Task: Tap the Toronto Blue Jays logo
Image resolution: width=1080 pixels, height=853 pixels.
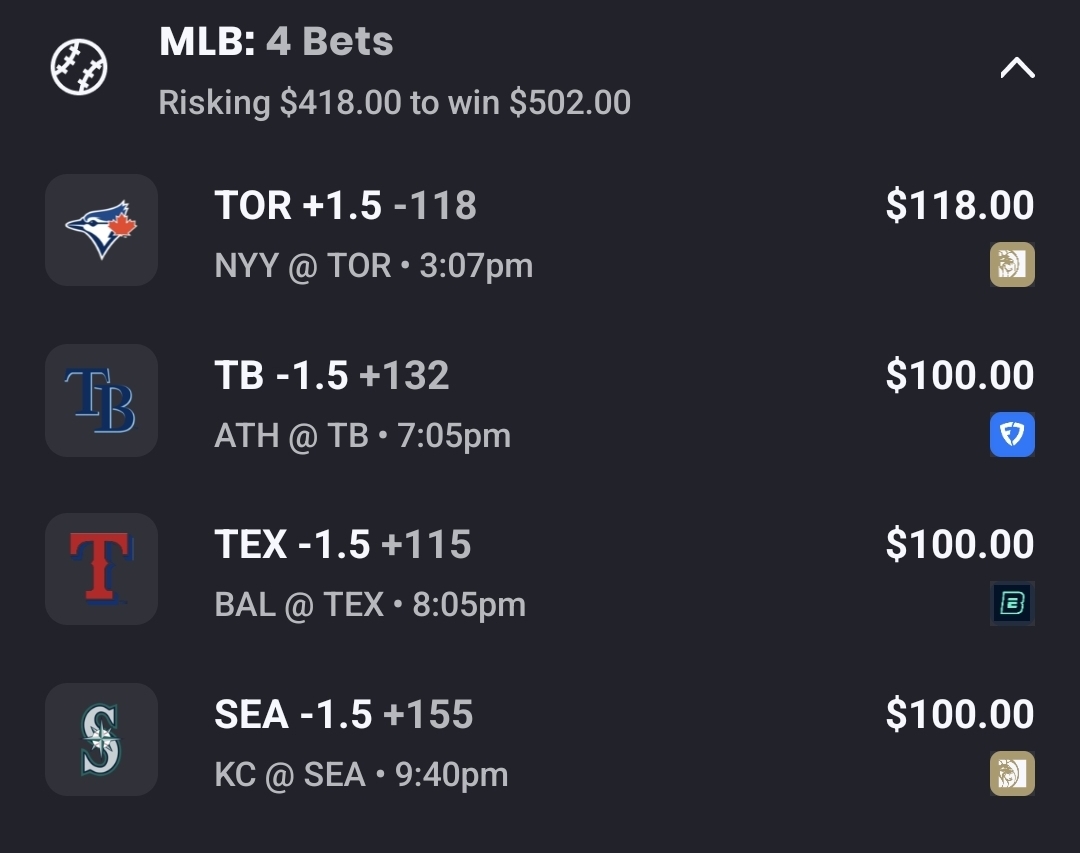Action: pos(101,230)
